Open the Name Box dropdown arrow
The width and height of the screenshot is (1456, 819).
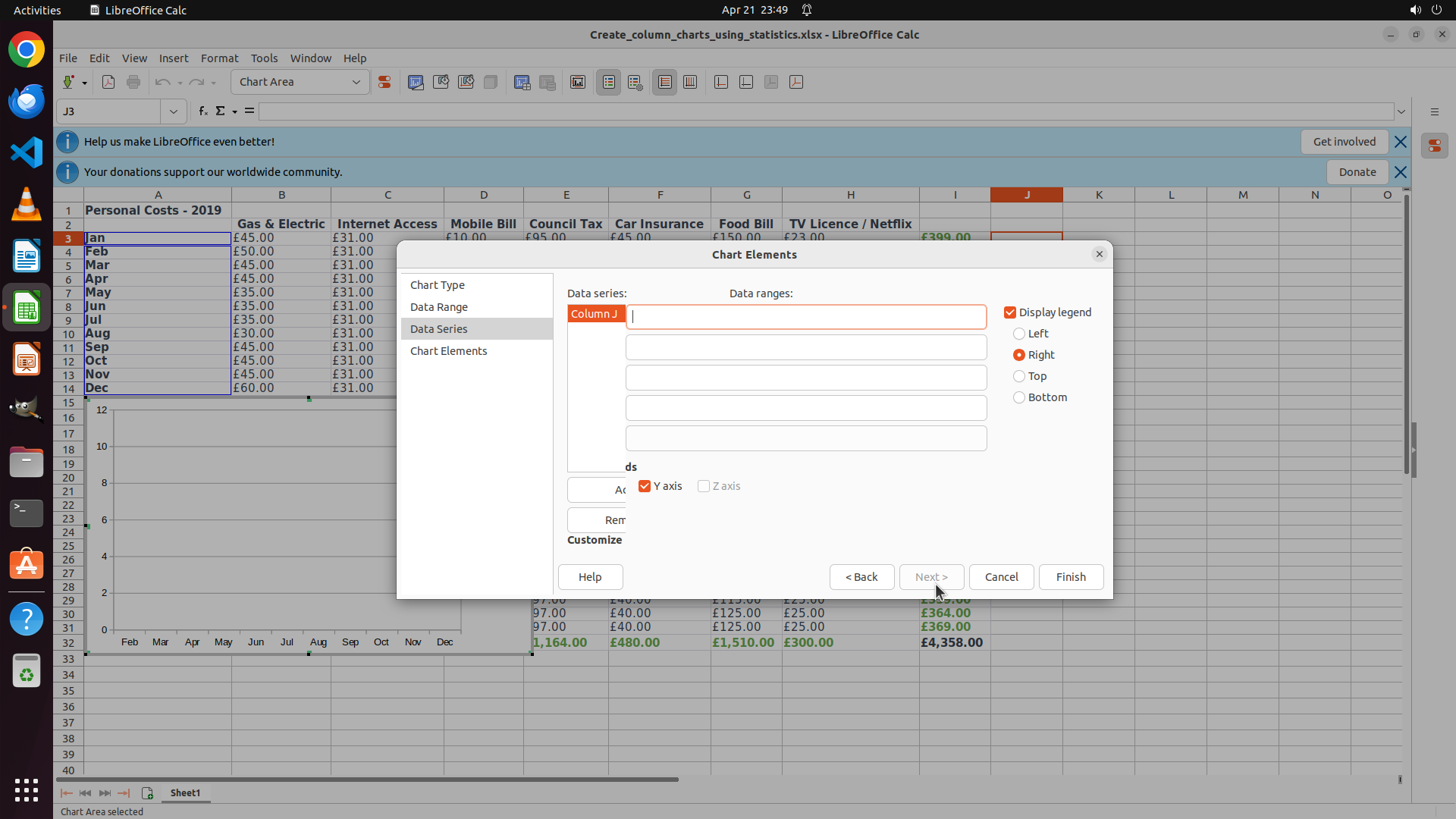[x=173, y=111]
